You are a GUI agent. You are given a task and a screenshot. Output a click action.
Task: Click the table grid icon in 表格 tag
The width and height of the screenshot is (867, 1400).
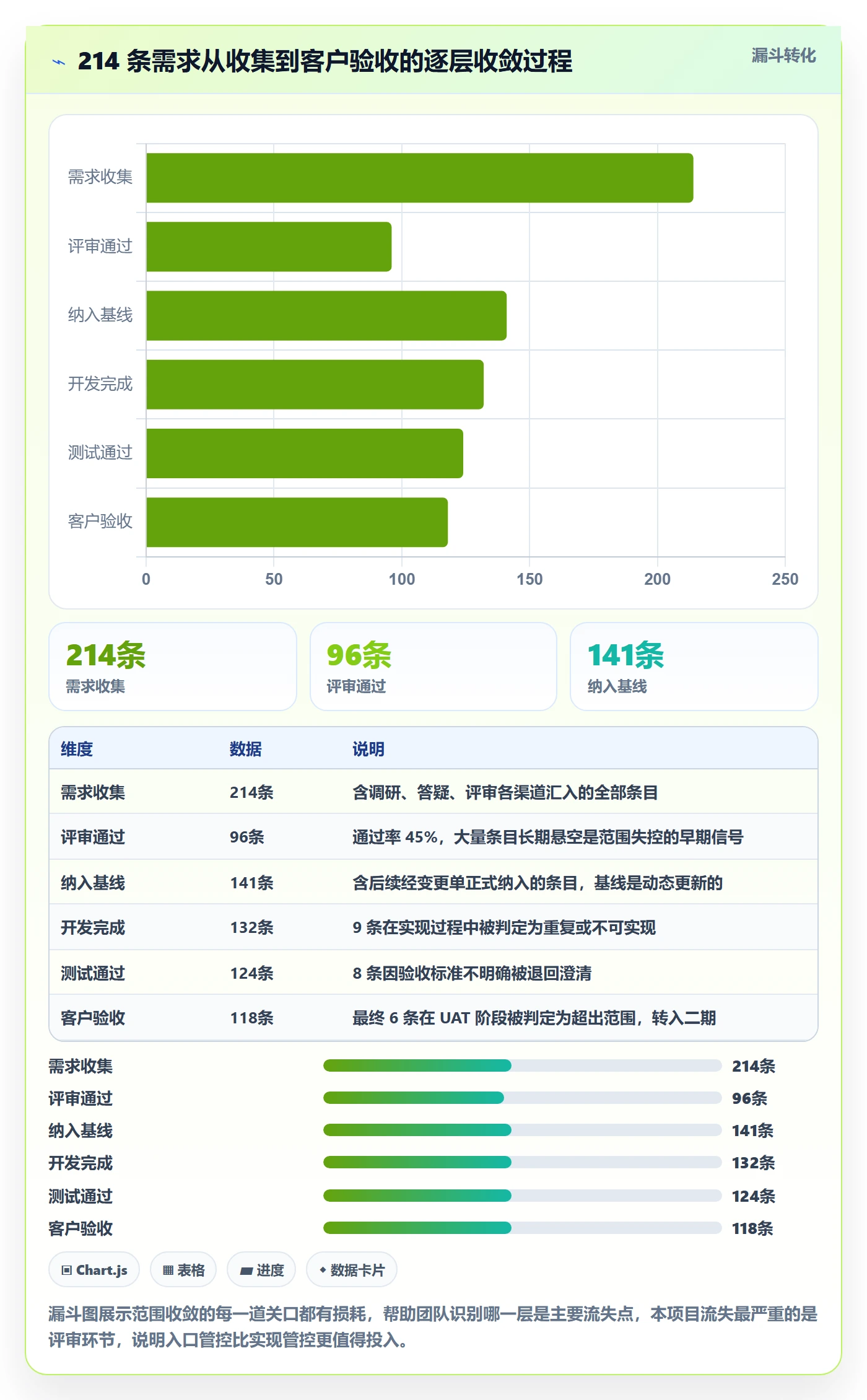[x=168, y=1271]
